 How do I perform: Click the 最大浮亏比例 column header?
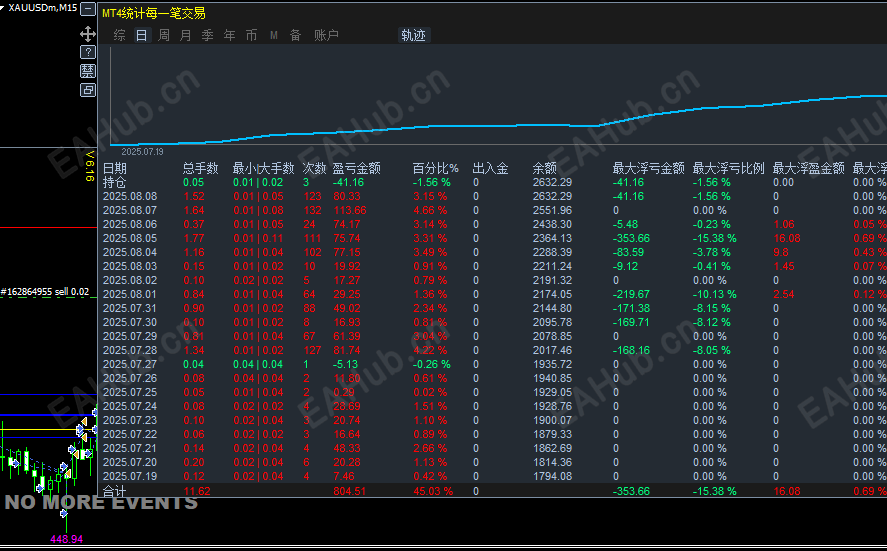tap(729, 169)
